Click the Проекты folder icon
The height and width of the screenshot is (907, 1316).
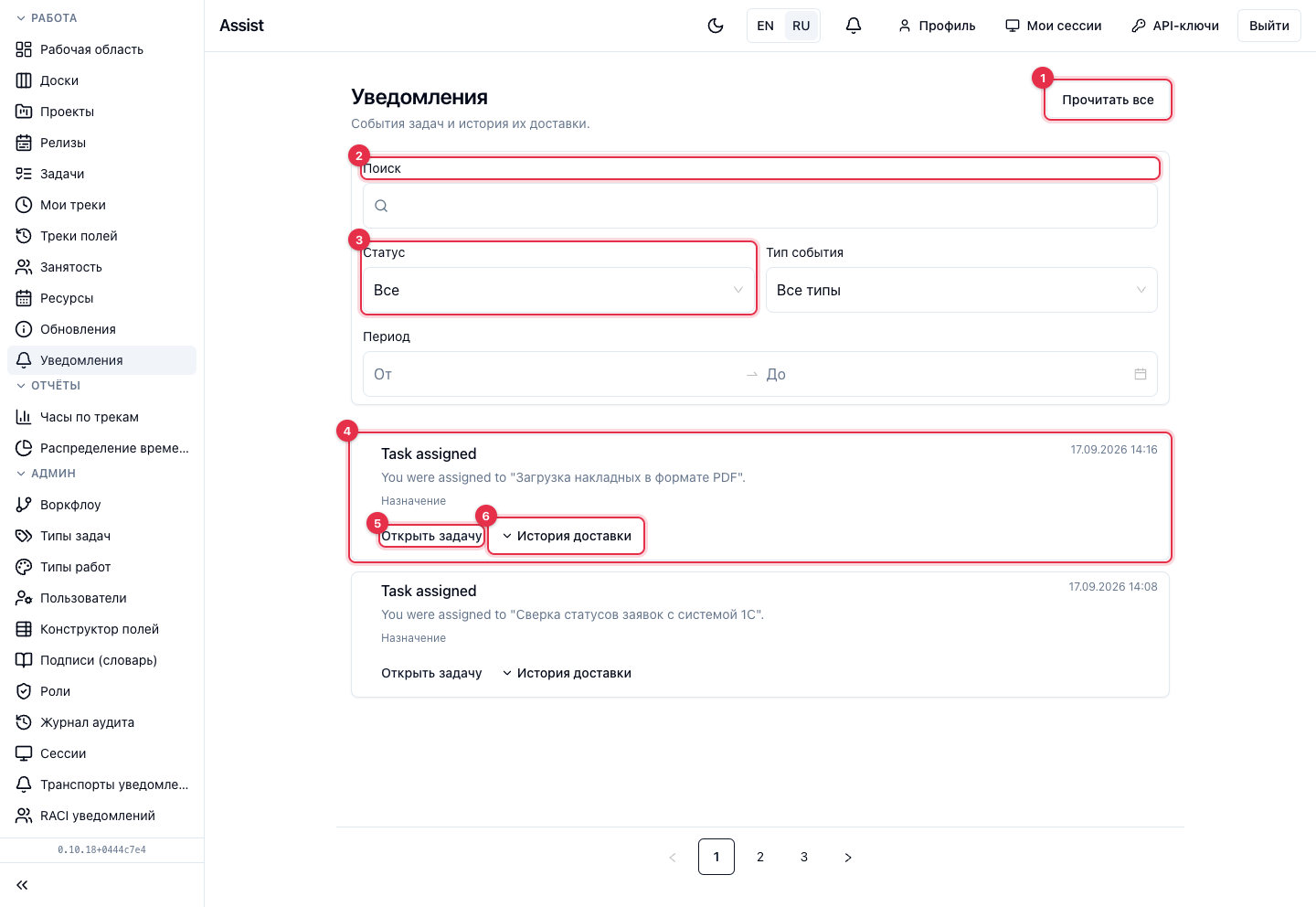click(x=24, y=112)
